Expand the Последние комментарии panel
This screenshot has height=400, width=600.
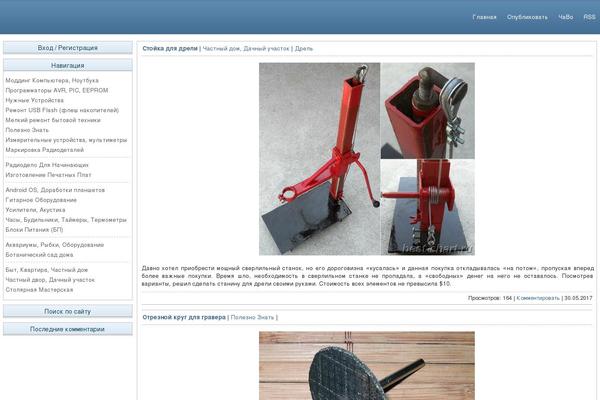(68, 329)
